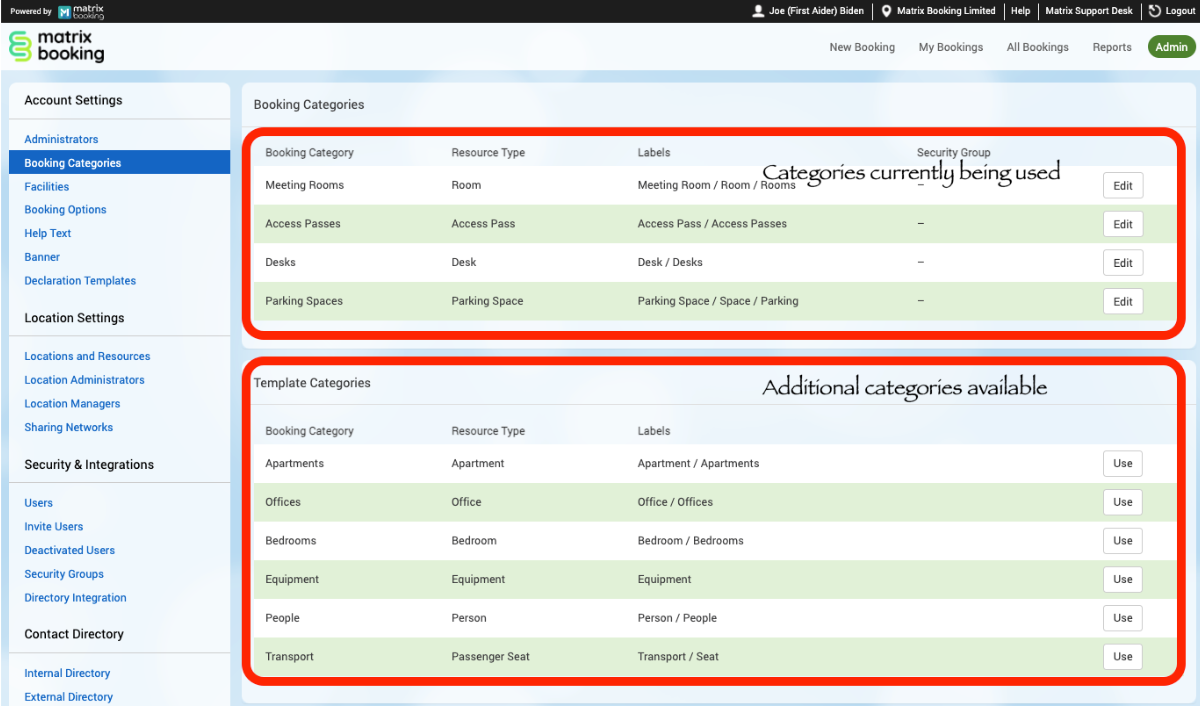The height and width of the screenshot is (706, 1200).
Task: Edit the Meeting Rooms category
Action: click(1122, 186)
